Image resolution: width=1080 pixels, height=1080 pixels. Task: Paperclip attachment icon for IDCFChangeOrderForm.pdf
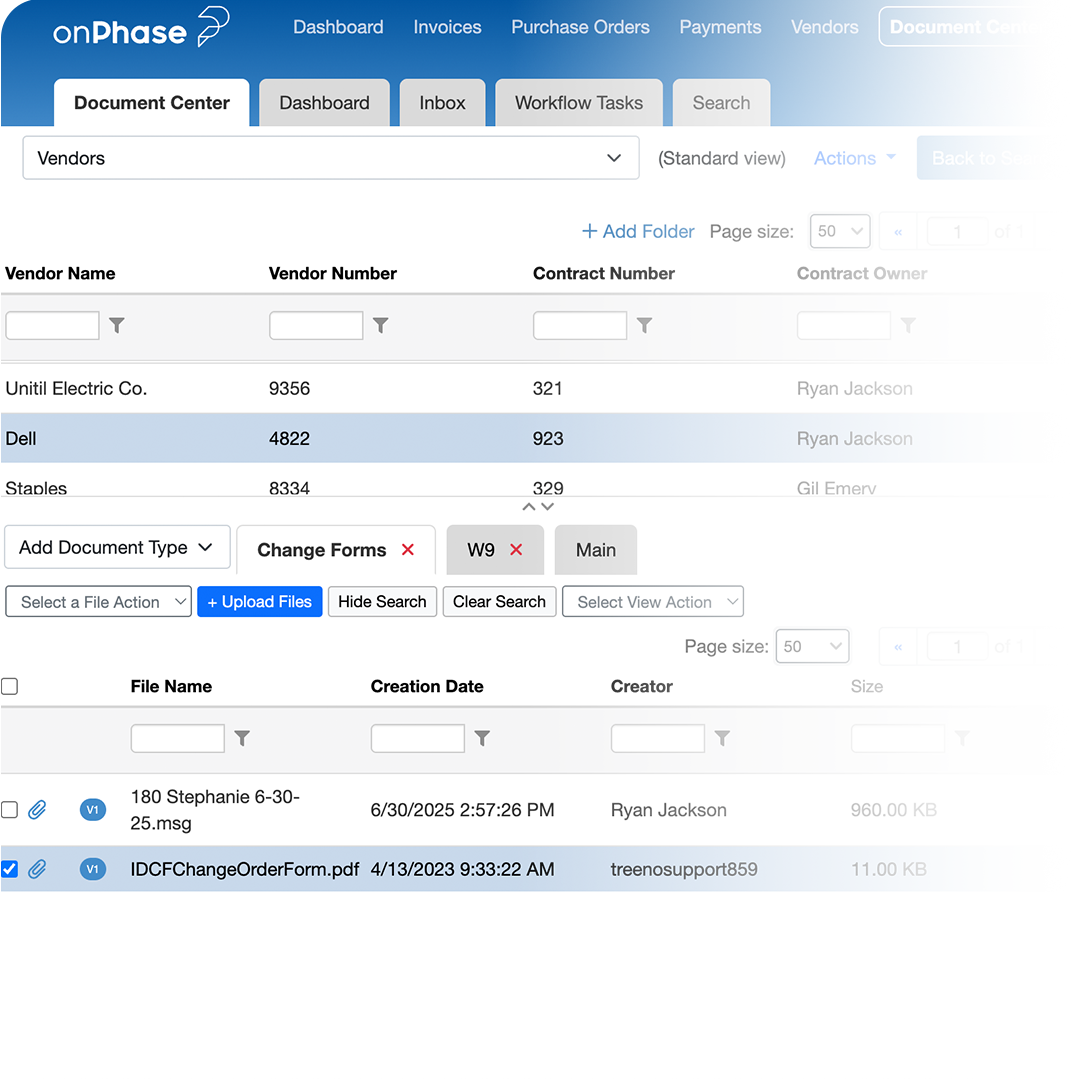(37, 869)
